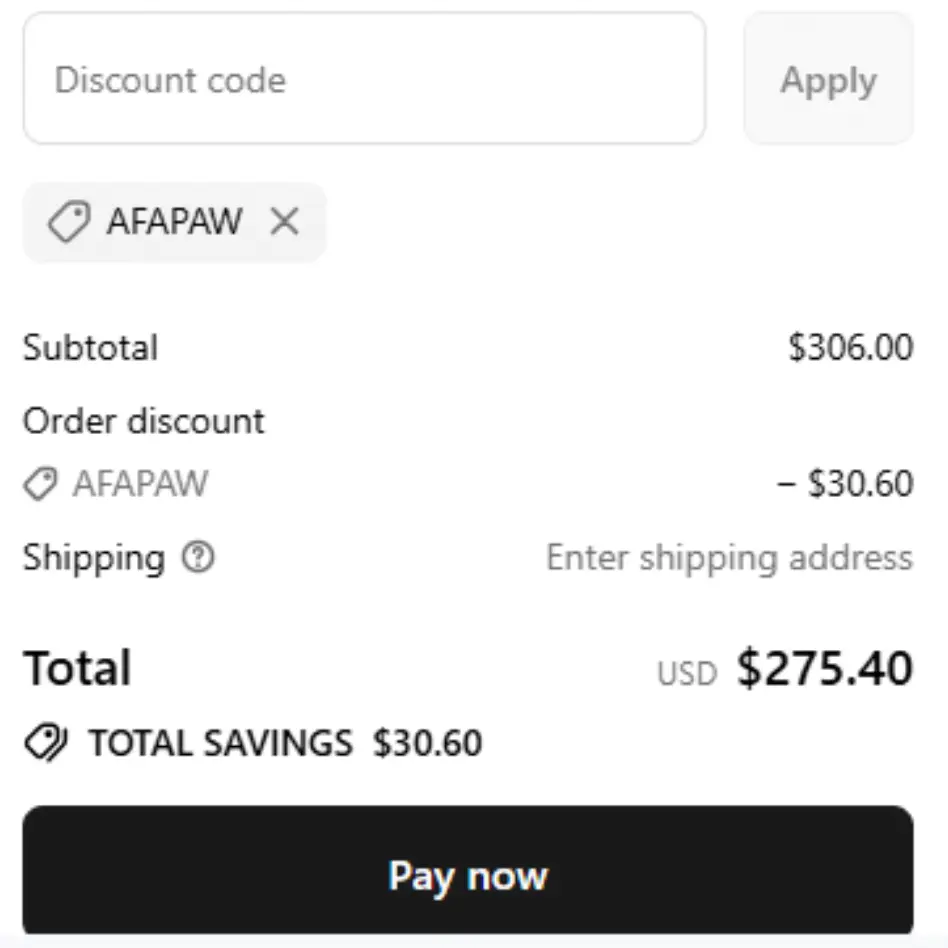Select the AFAPAW chip label text
The image size is (948, 948).
[174, 222]
